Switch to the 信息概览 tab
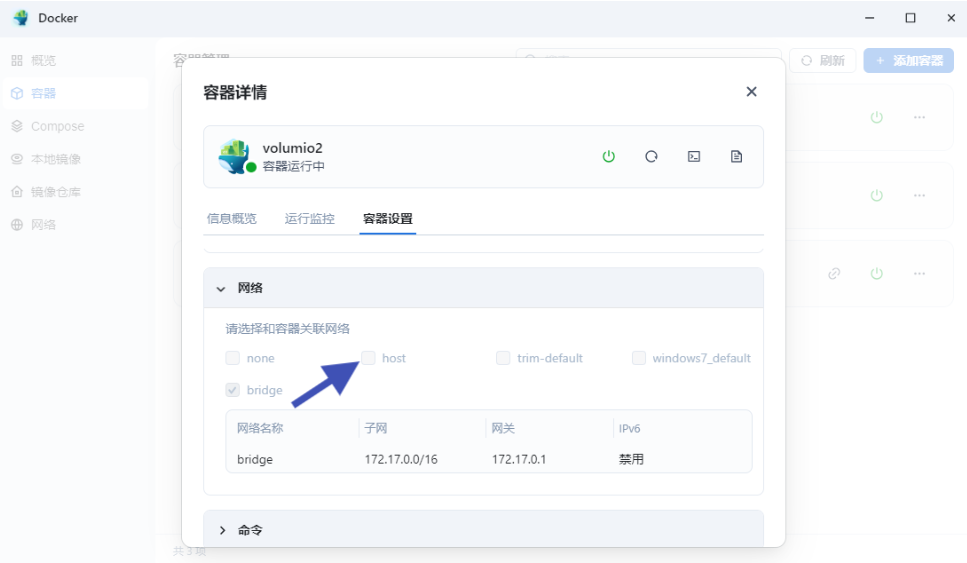The width and height of the screenshot is (967, 563). [231, 219]
